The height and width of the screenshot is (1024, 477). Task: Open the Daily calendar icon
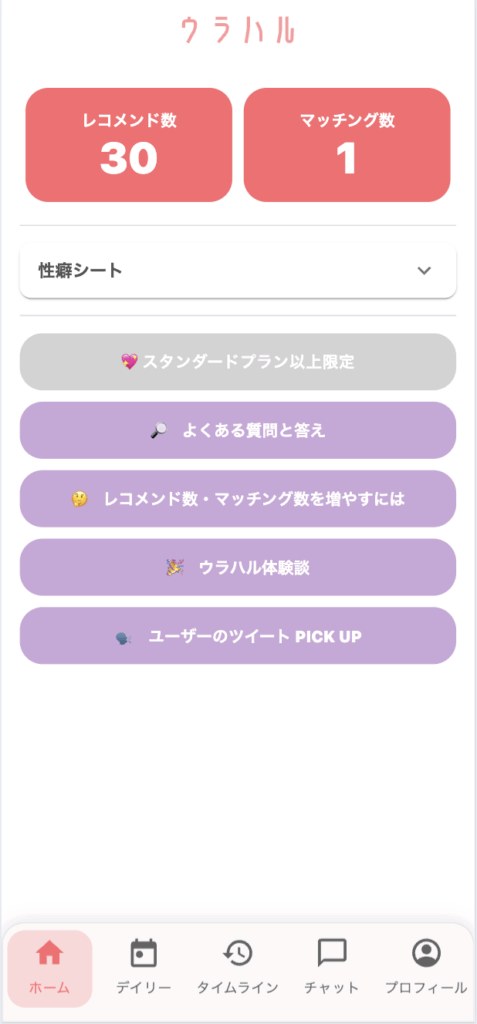tap(144, 953)
